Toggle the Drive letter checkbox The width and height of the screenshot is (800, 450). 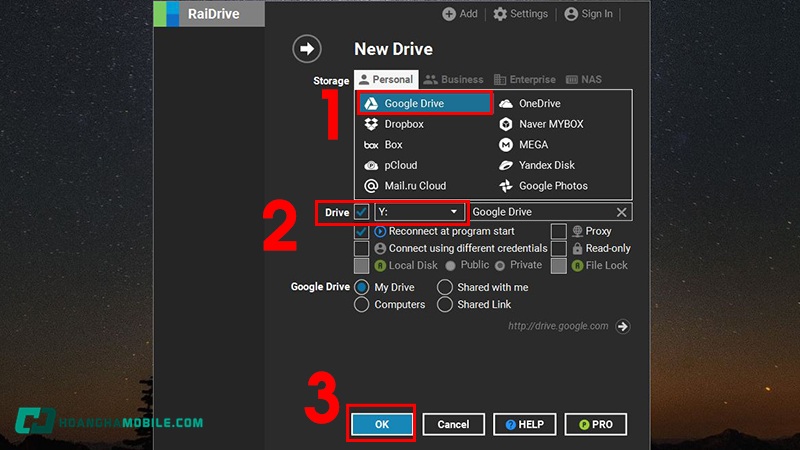coord(361,212)
